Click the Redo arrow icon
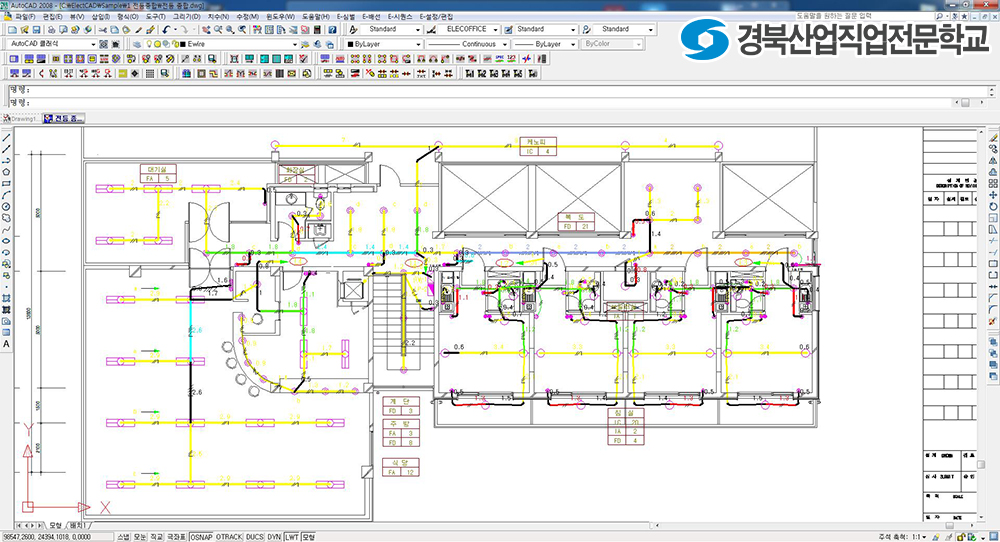The width and height of the screenshot is (1000, 542). click(x=184, y=29)
